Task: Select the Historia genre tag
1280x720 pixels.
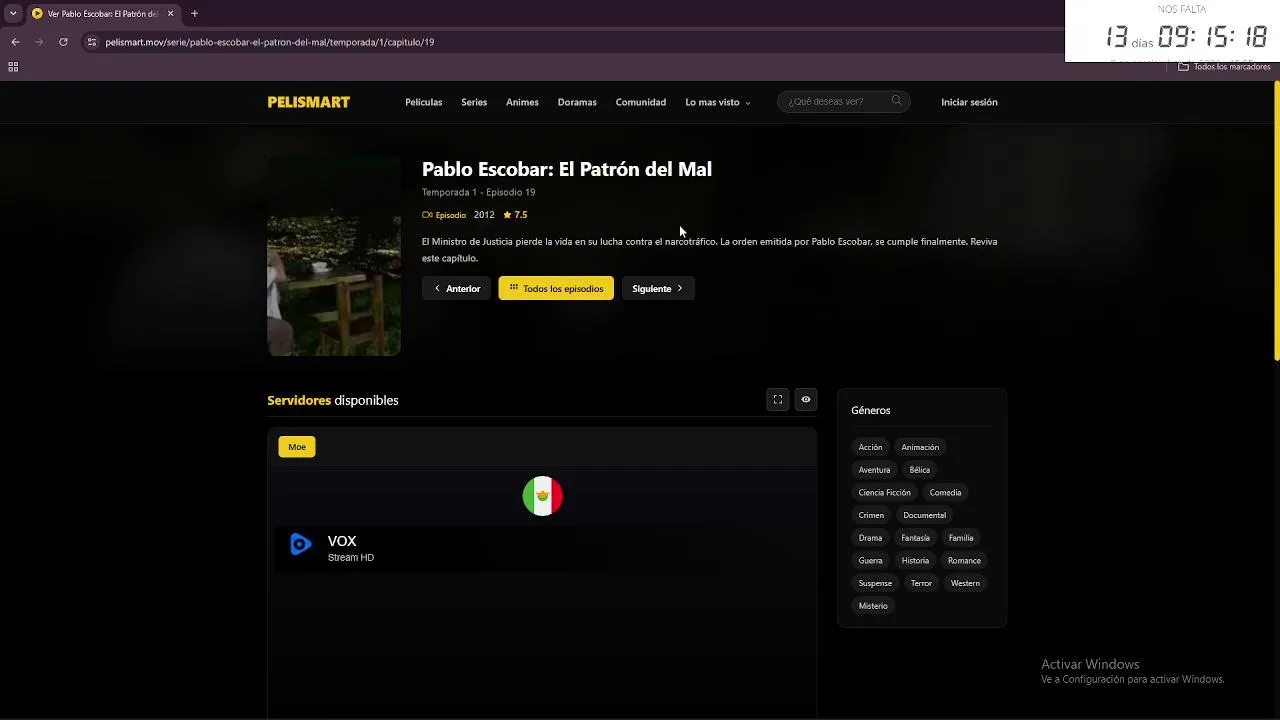Action: point(915,561)
